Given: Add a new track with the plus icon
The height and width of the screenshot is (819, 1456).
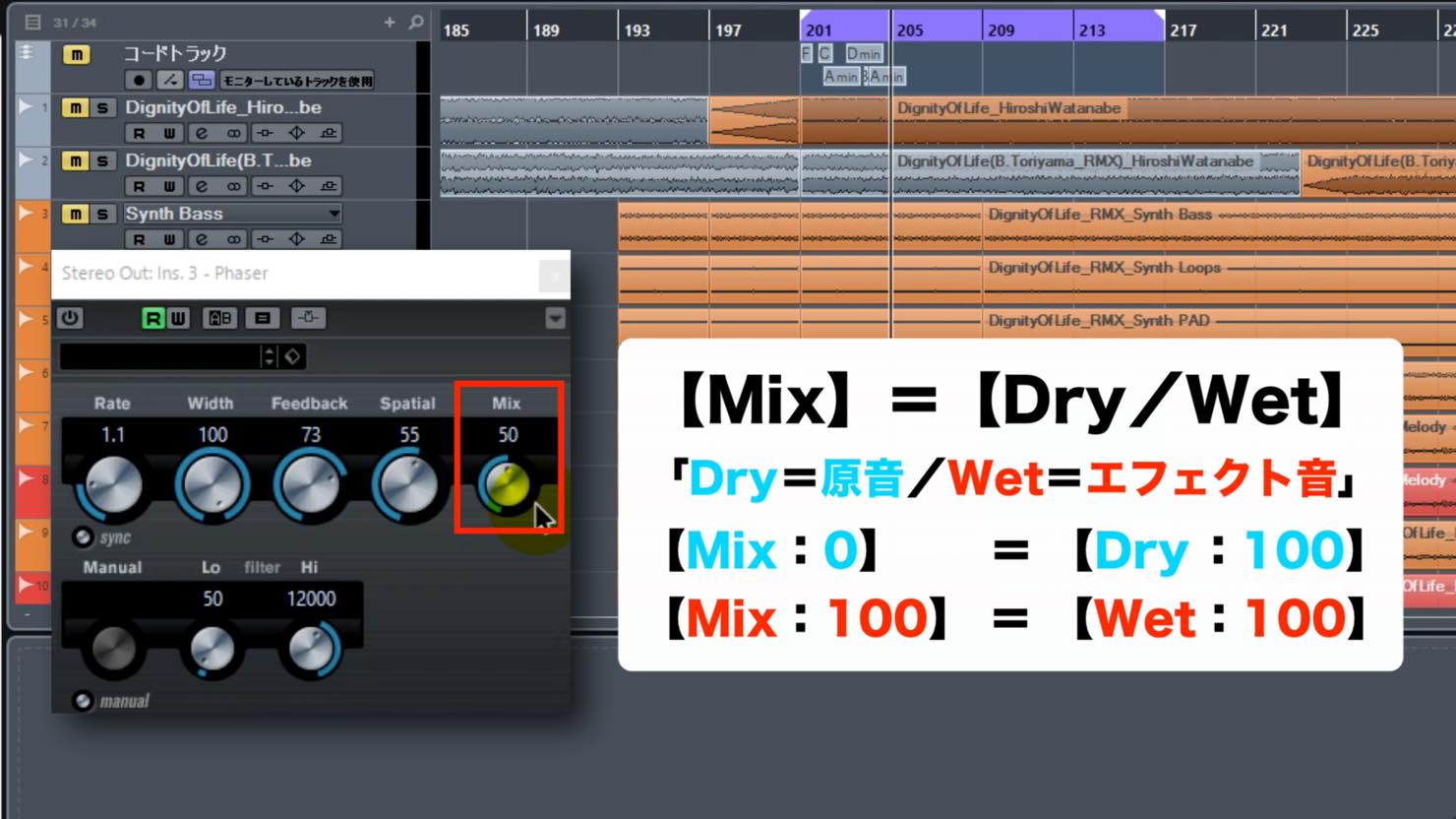Looking at the screenshot, I should (x=390, y=22).
